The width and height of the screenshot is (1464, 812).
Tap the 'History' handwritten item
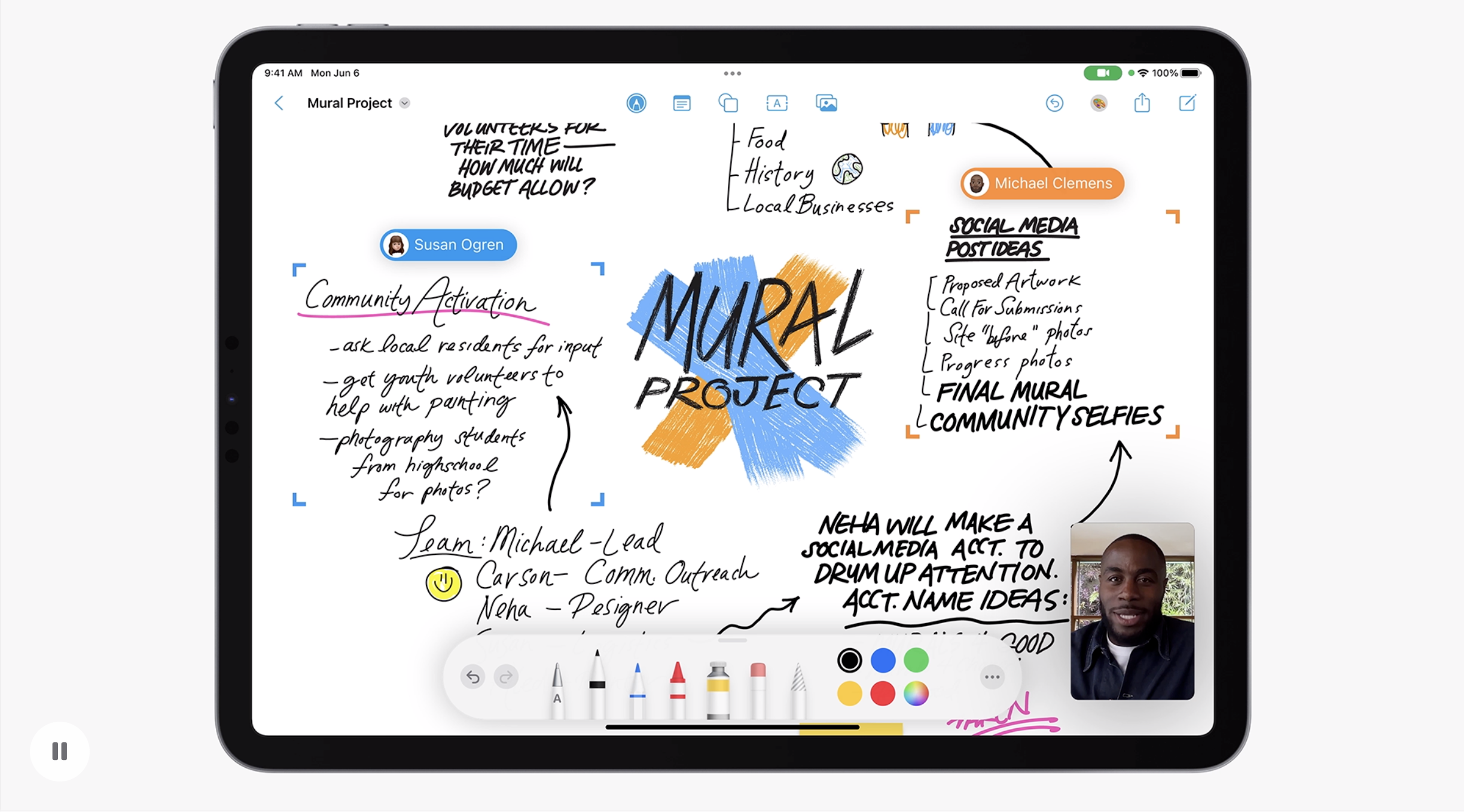779,173
